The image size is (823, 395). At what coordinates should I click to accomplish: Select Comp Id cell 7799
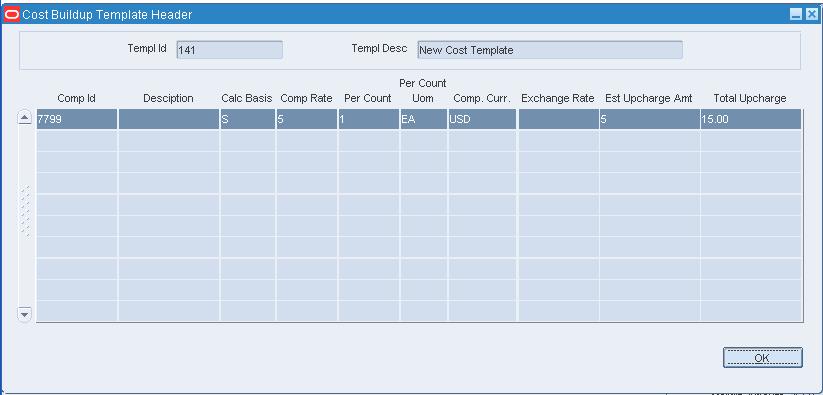click(x=77, y=119)
